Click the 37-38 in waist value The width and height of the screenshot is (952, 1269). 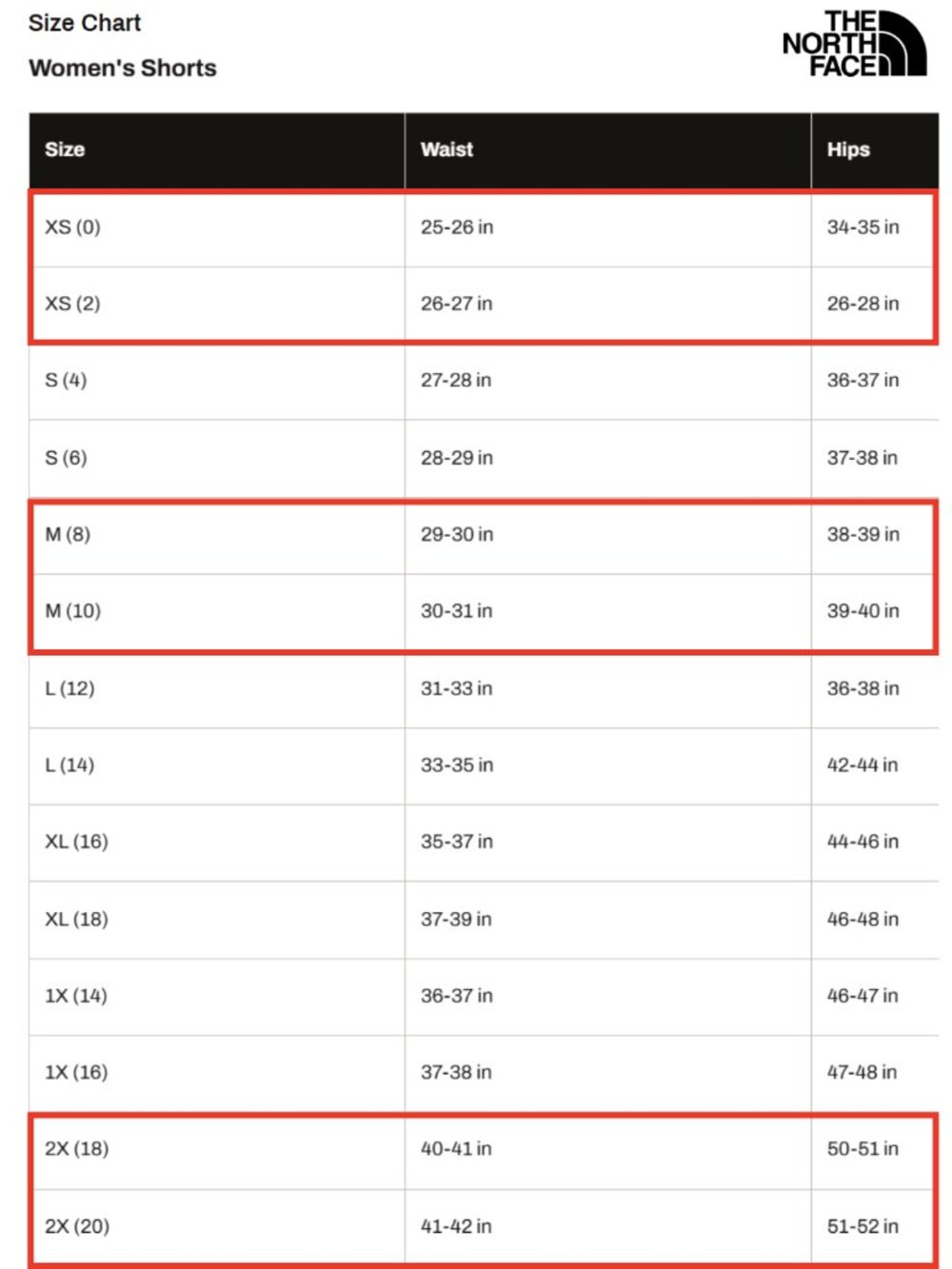(x=457, y=1073)
